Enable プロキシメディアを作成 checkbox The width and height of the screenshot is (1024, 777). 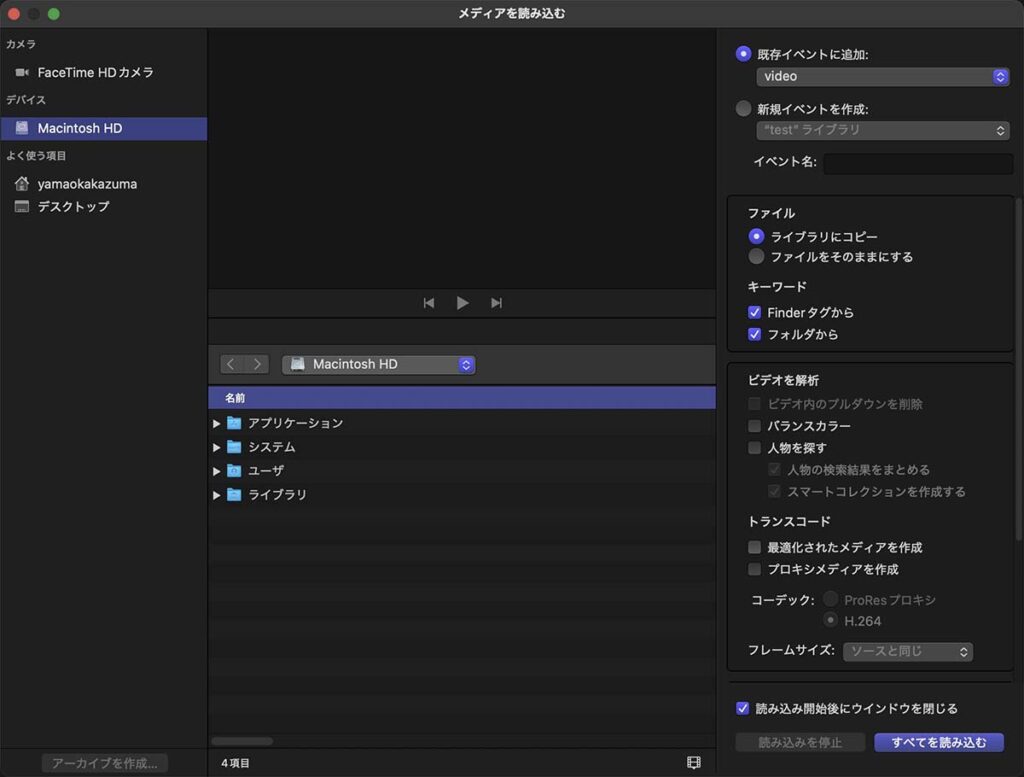click(x=755, y=569)
